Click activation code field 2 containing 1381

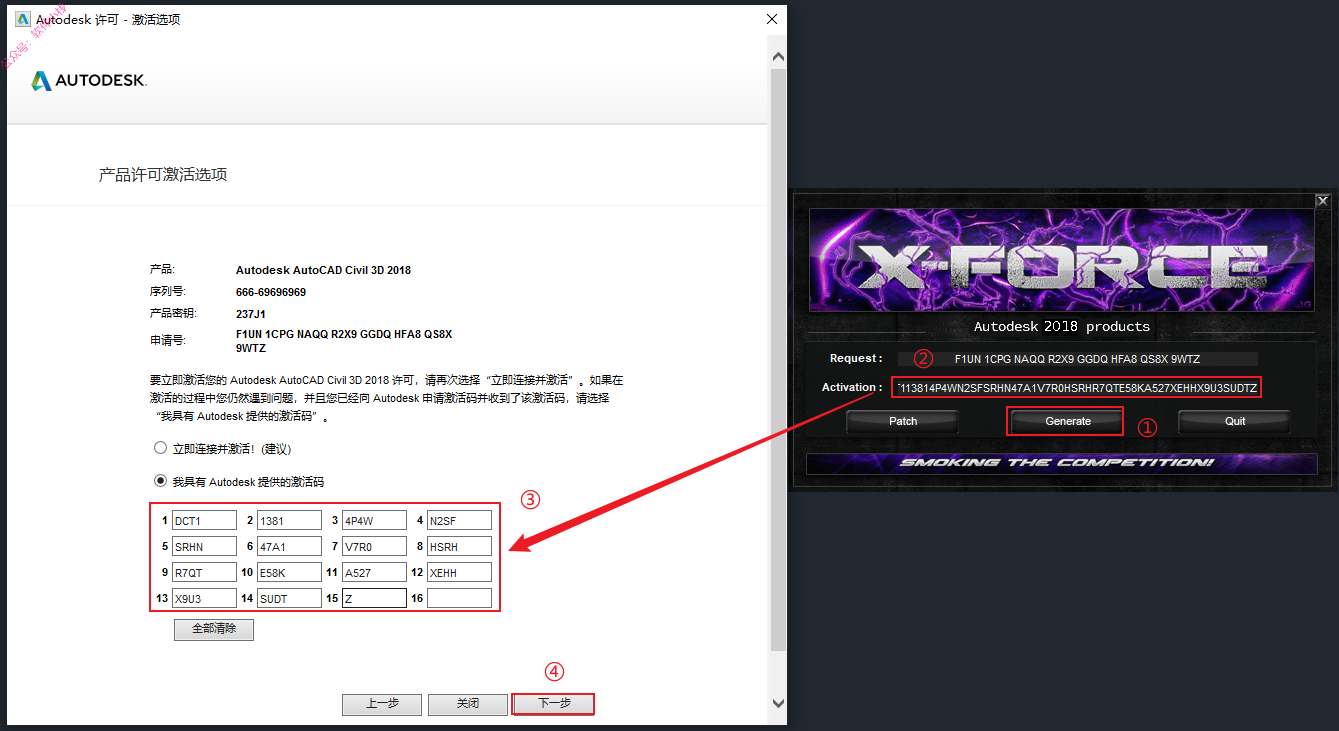(x=289, y=520)
